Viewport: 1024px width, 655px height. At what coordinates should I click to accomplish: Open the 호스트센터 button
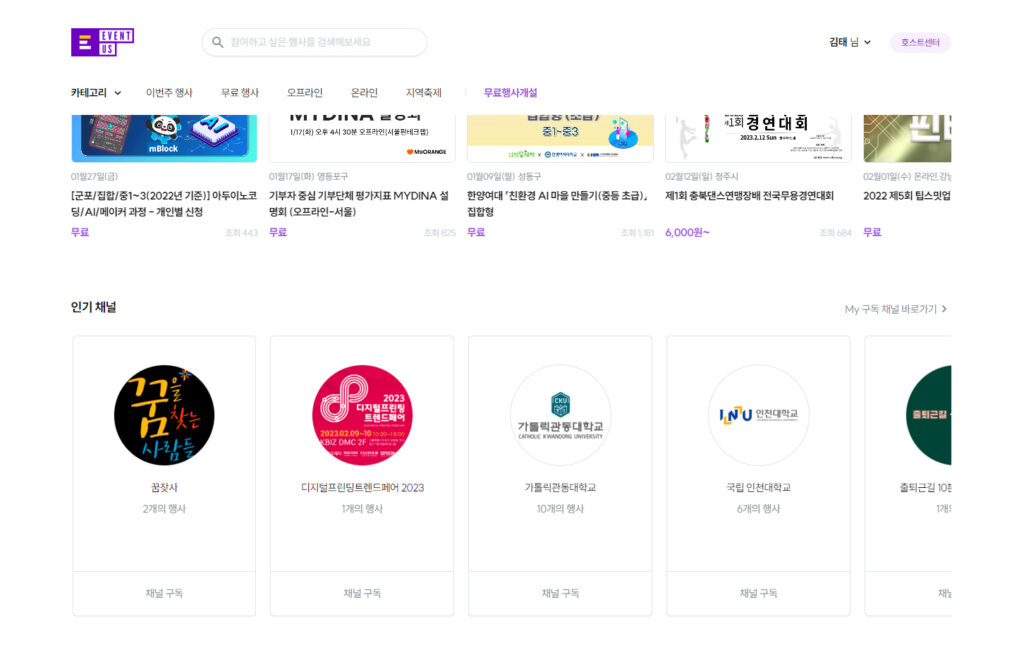tap(920, 42)
